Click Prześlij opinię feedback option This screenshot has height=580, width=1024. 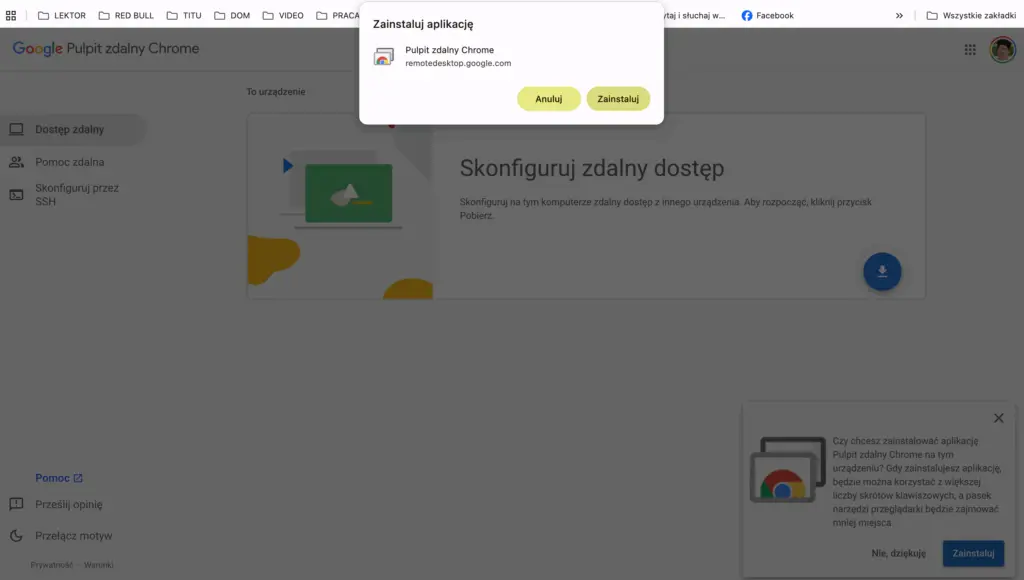point(68,505)
